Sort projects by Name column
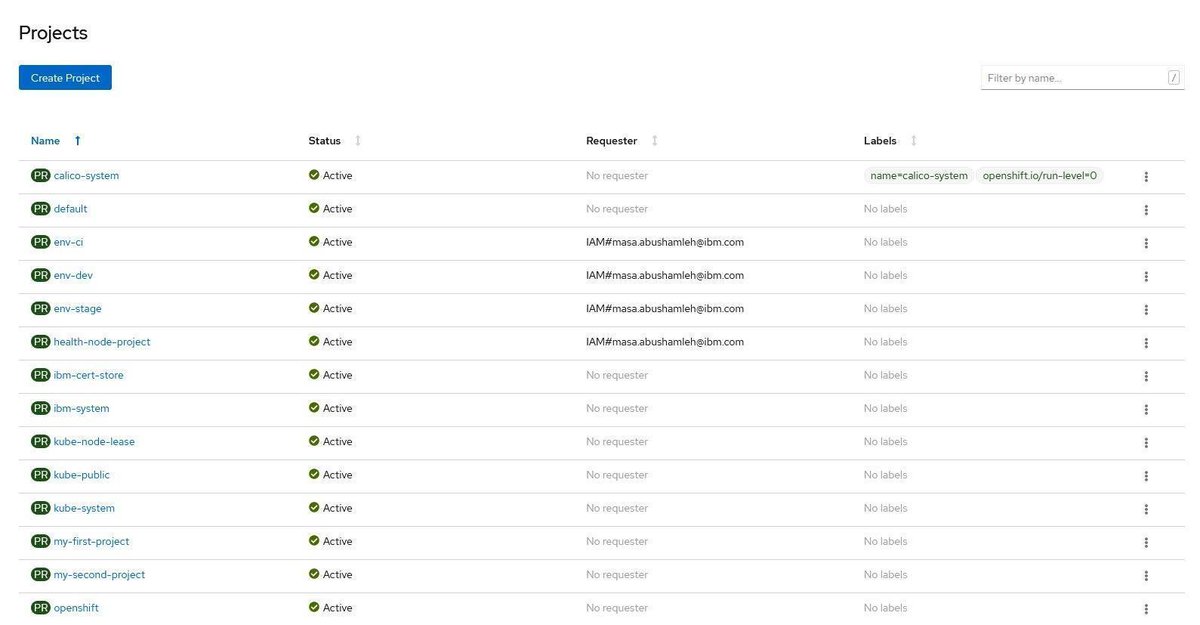1200x625 pixels. (56, 141)
